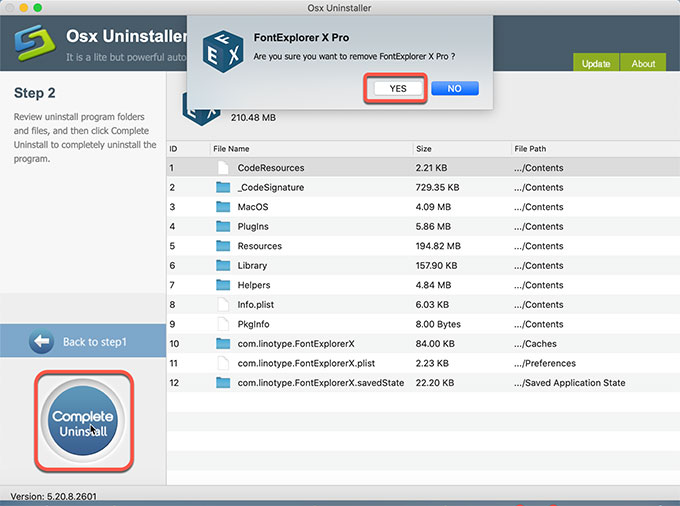Click the 729.35 KB size value
This screenshot has height=506, width=680.
(437, 187)
